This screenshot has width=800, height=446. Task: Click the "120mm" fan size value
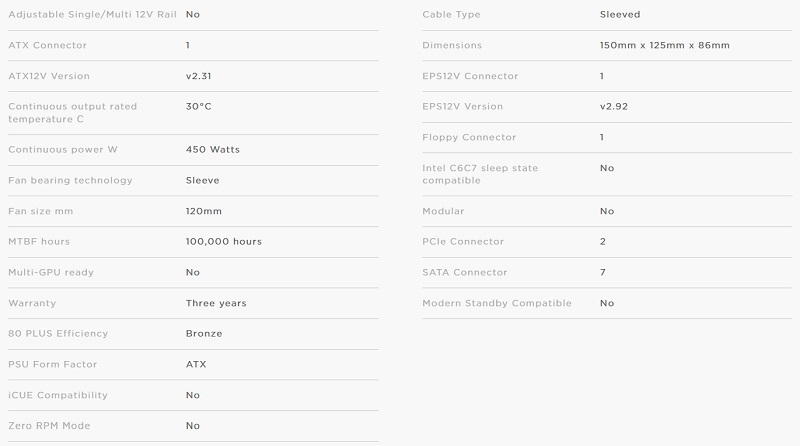pyautogui.click(x=204, y=211)
